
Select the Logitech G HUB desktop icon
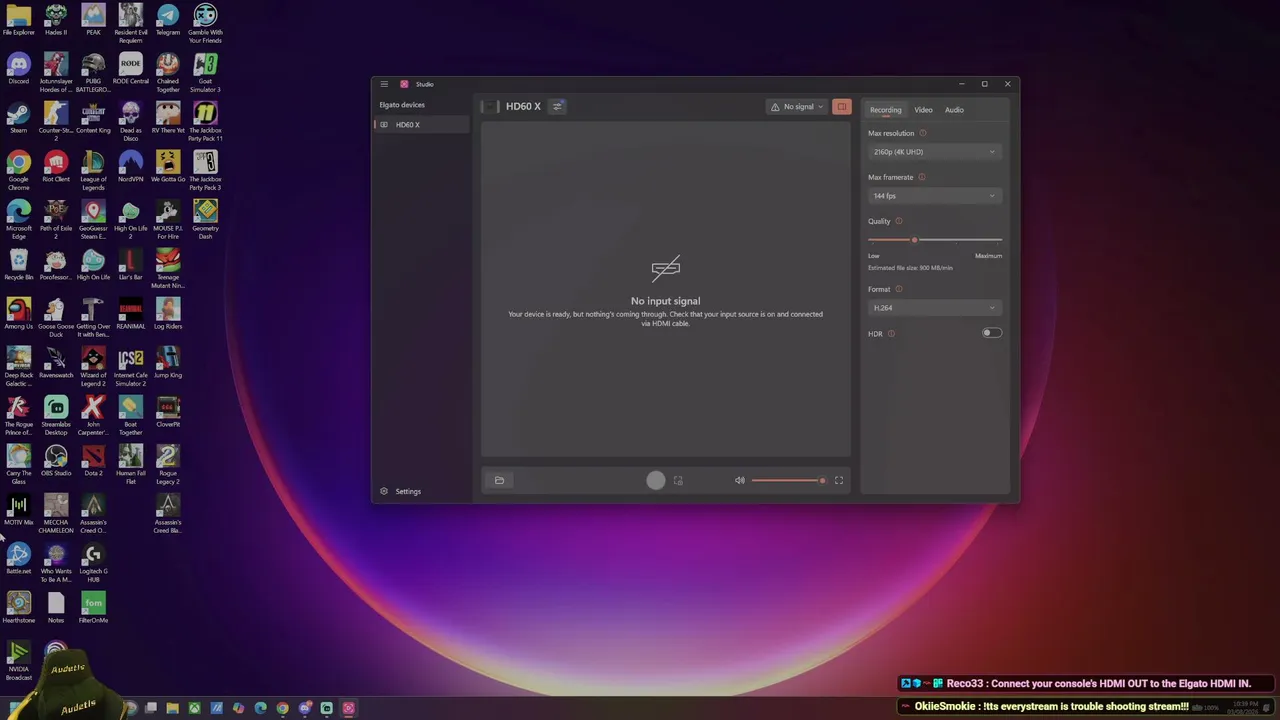(x=93, y=563)
